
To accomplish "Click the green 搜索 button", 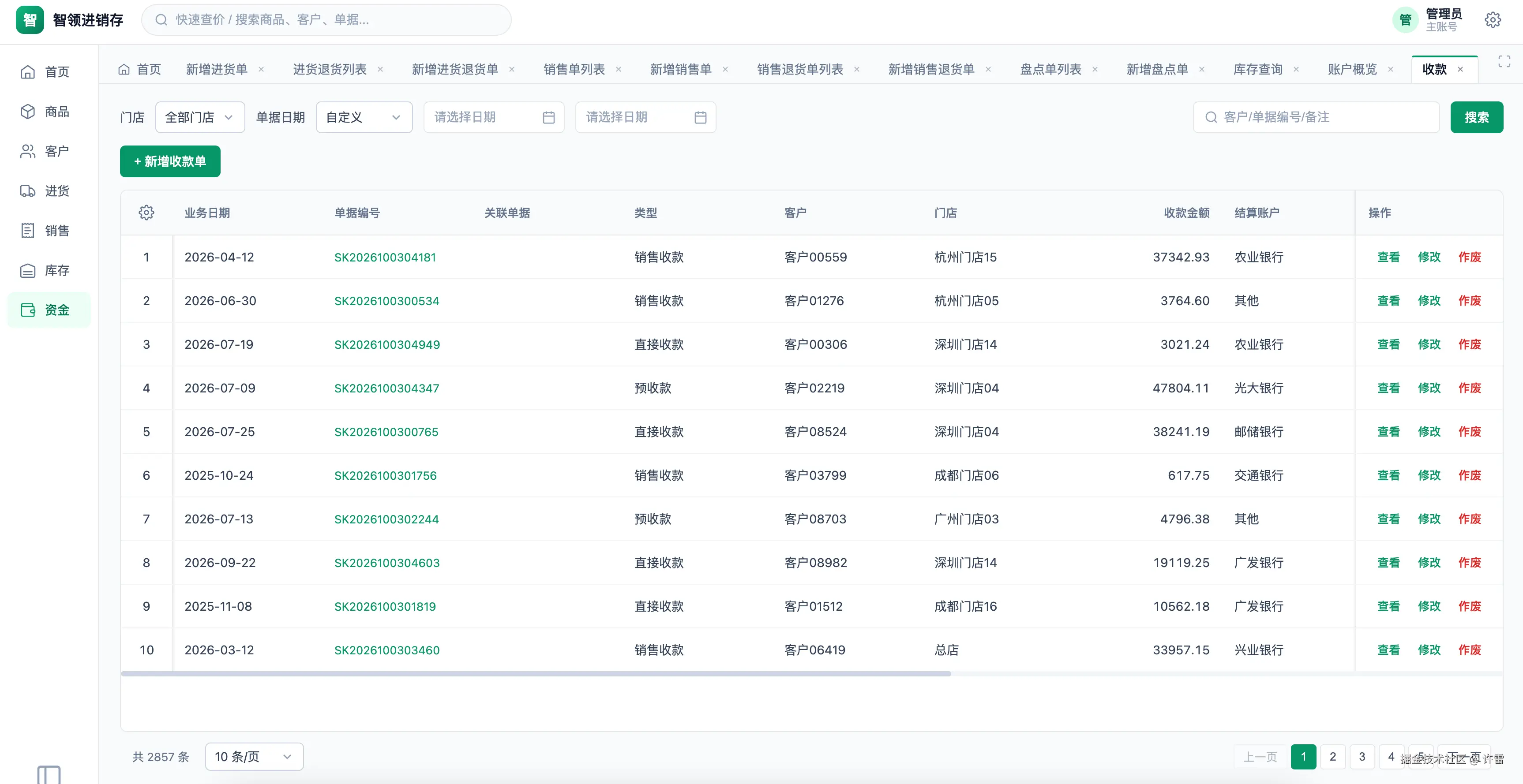I will pos(1476,117).
